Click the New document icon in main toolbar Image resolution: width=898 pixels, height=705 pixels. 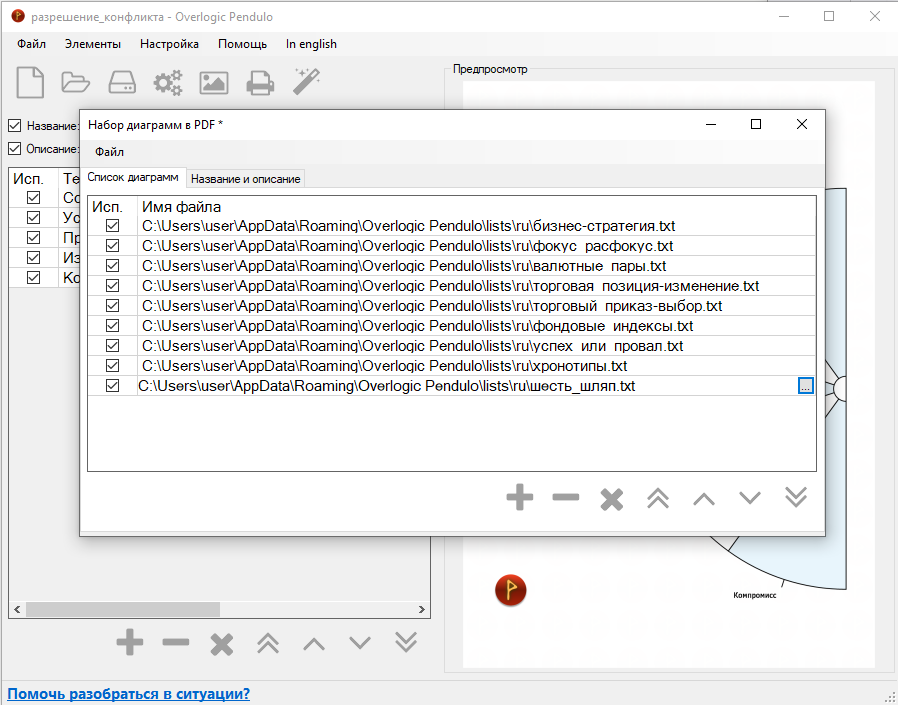point(30,82)
